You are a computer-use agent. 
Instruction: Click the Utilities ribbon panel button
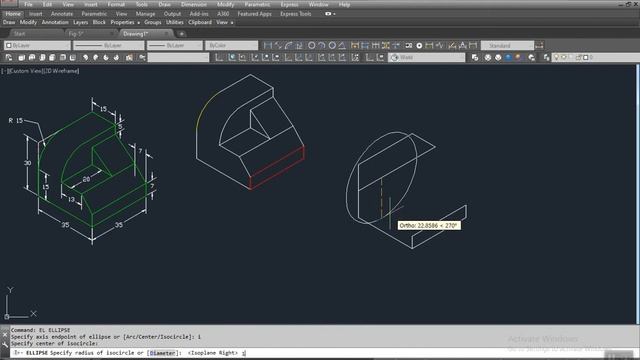coord(174,22)
